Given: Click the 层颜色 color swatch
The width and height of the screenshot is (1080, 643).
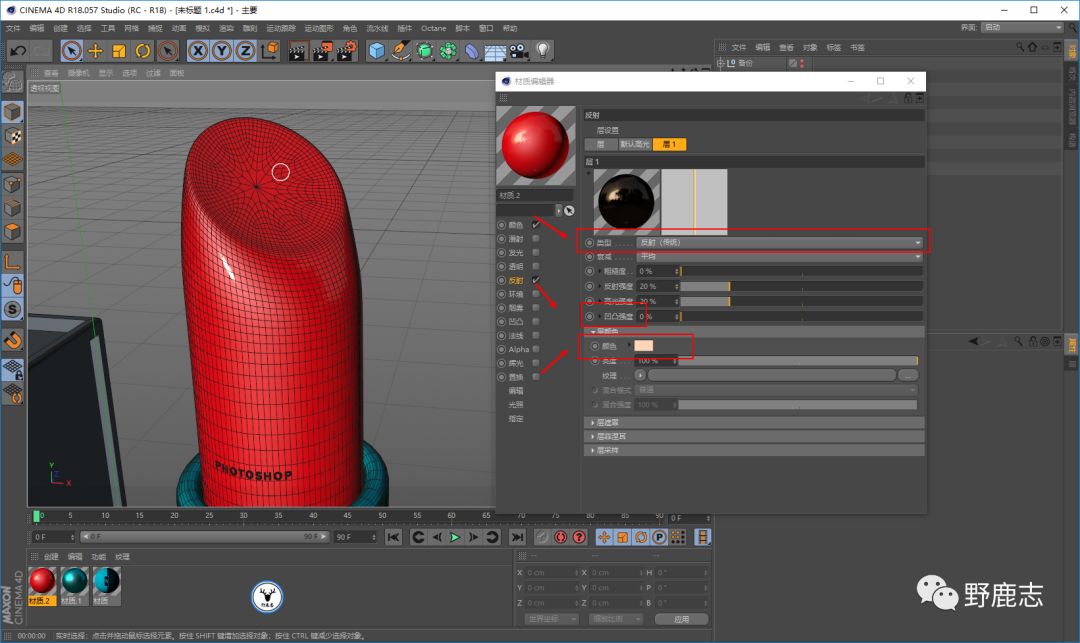Looking at the screenshot, I should (643, 346).
